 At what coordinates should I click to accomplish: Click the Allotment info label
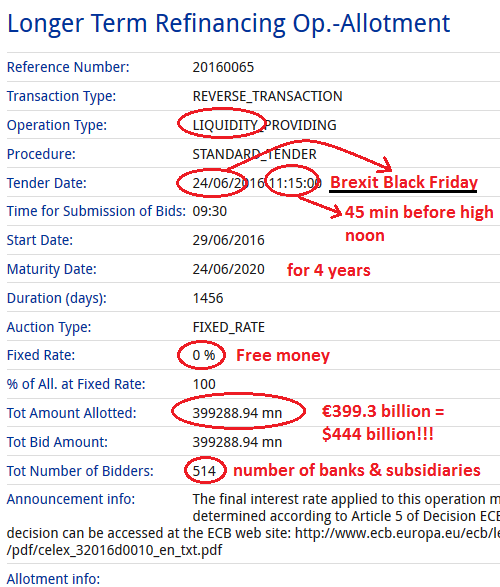54,579
